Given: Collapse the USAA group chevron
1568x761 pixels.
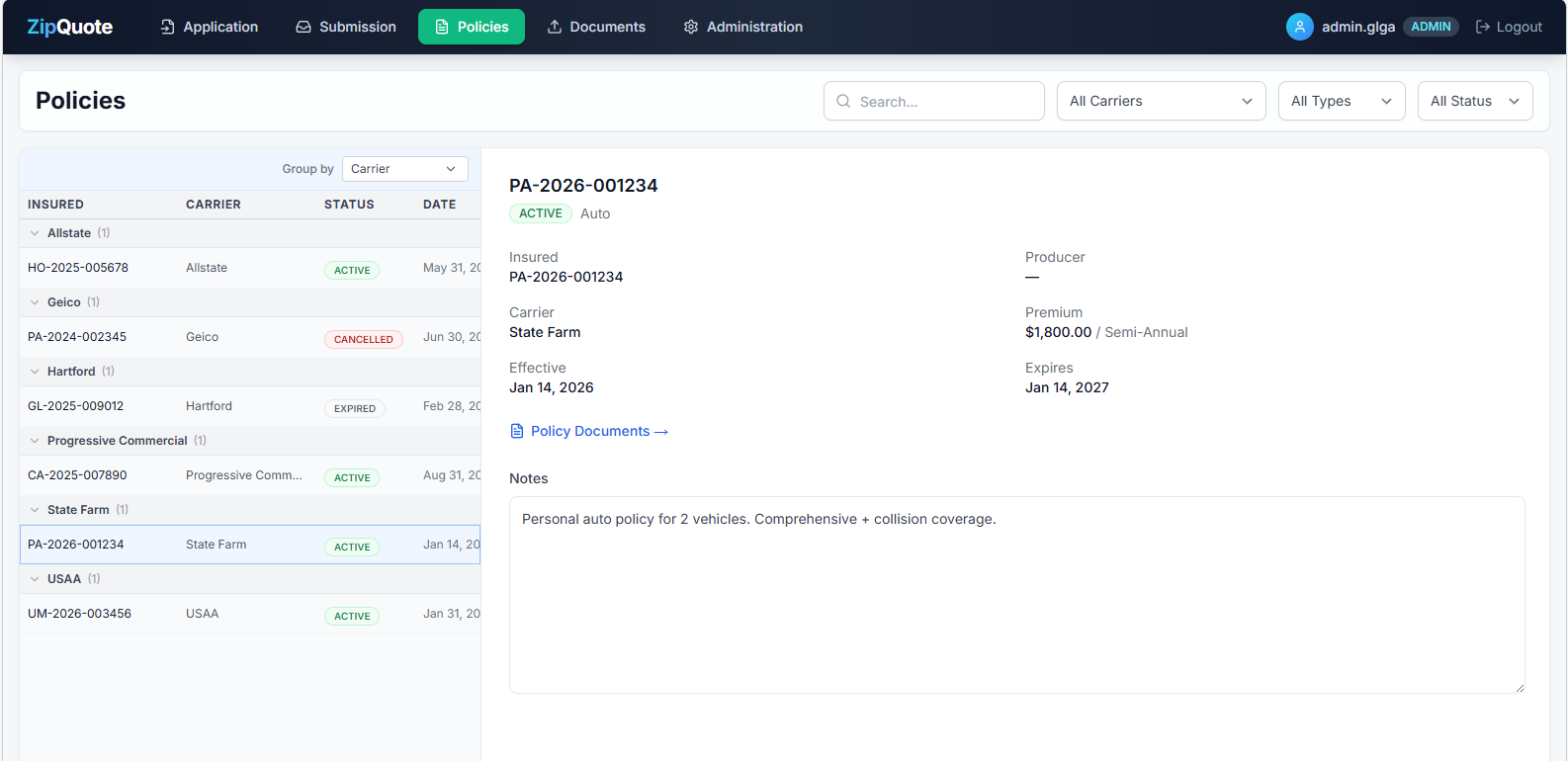Looking at the screenshot, I should [35, 579].
